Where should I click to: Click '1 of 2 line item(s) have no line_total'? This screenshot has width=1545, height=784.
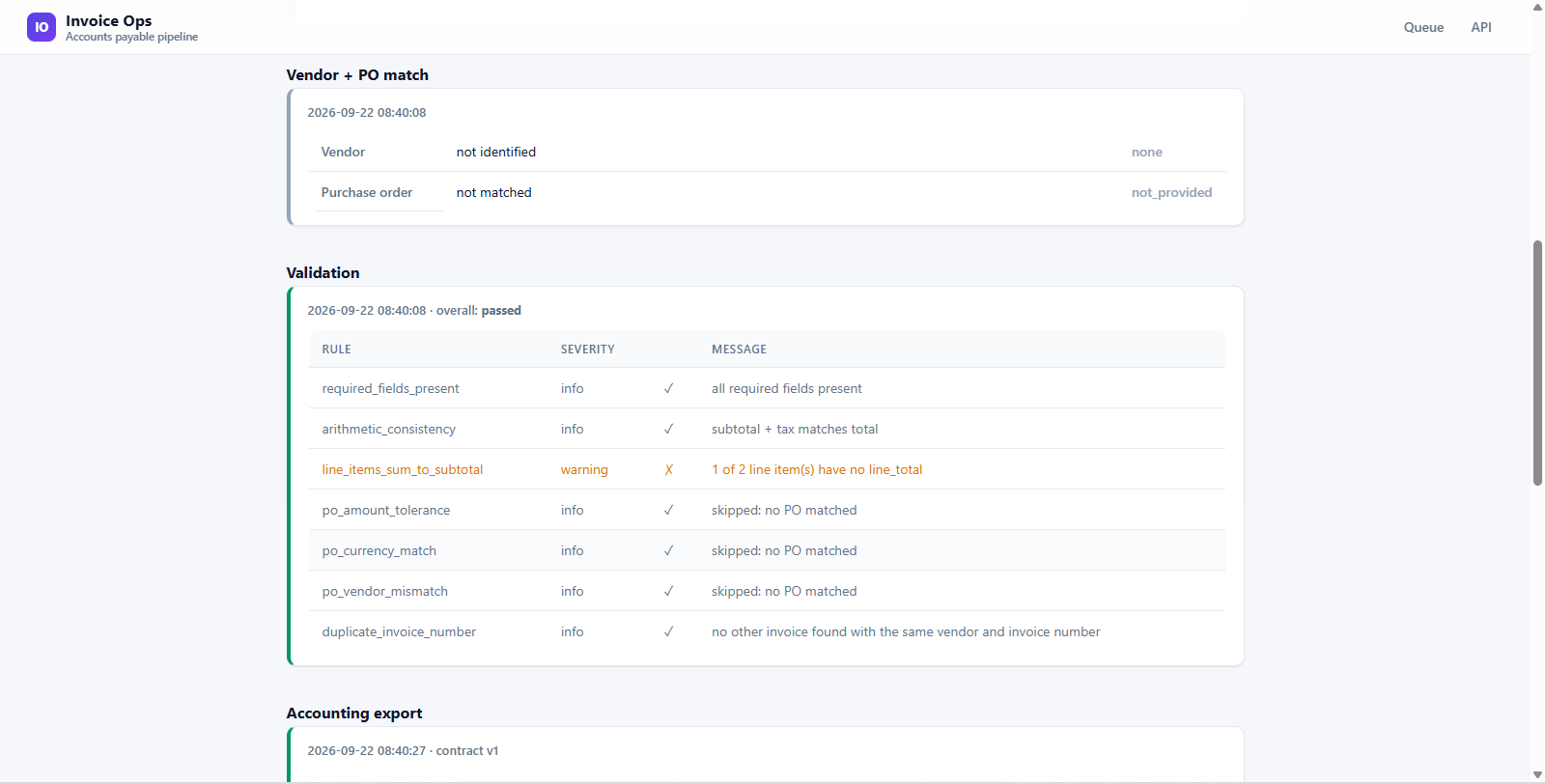tap(817, 469)
